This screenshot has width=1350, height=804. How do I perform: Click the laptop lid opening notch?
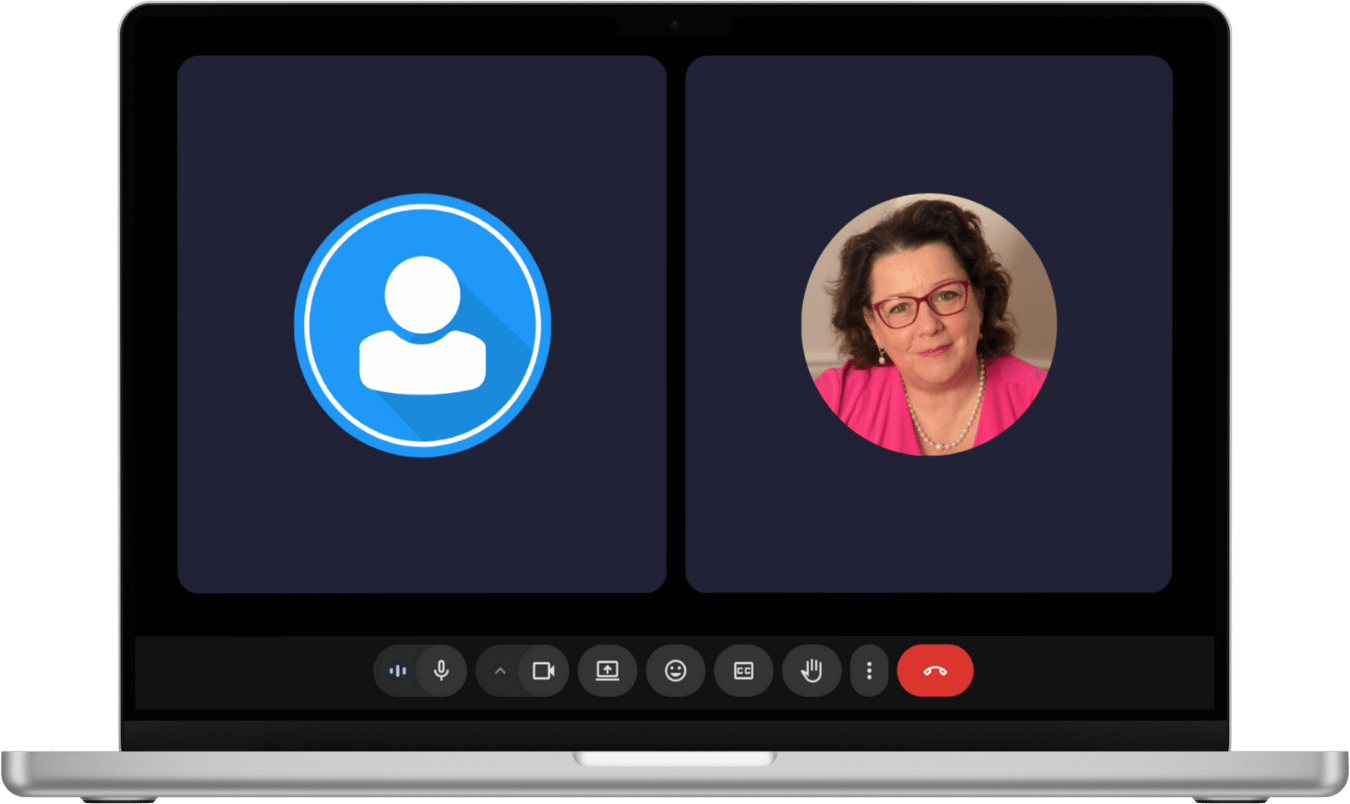[675, 760]
